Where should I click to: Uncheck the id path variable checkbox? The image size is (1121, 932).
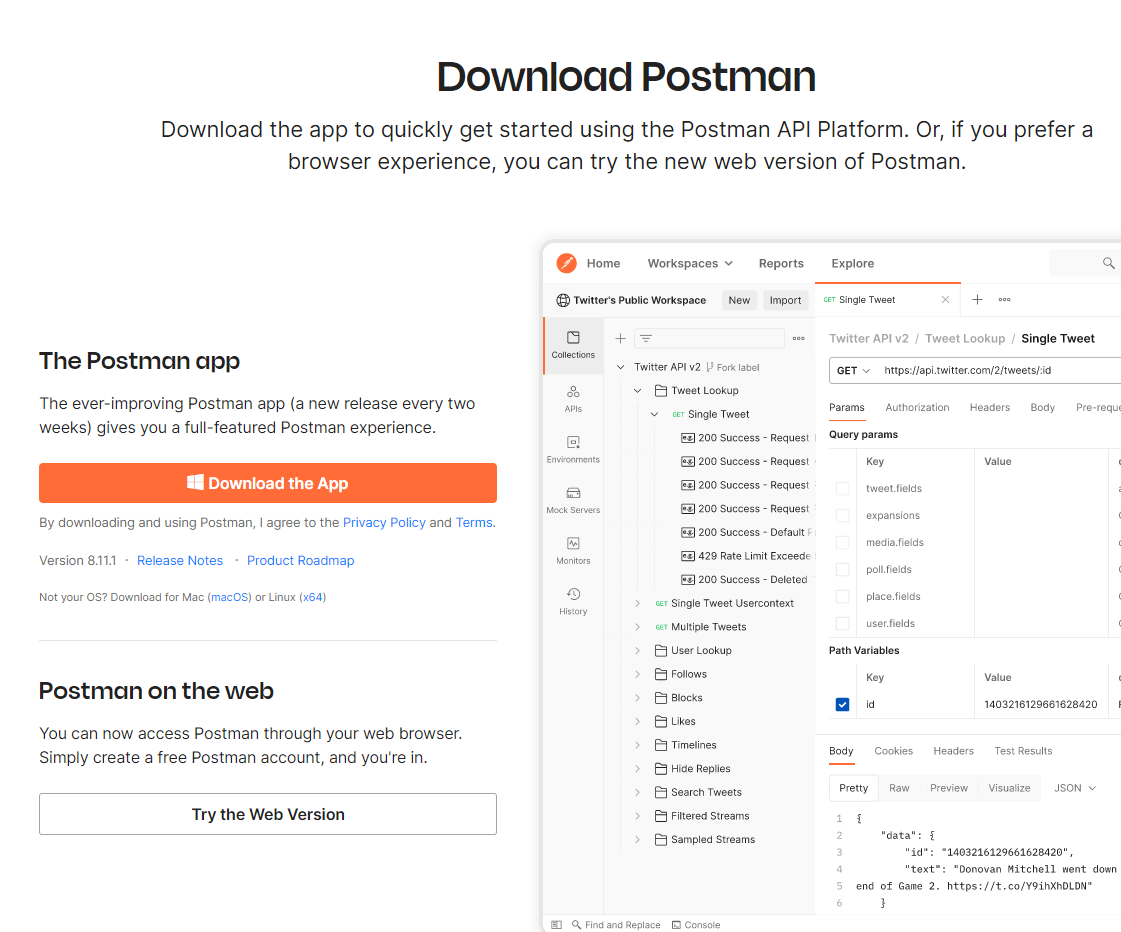[x=842, y=704]
